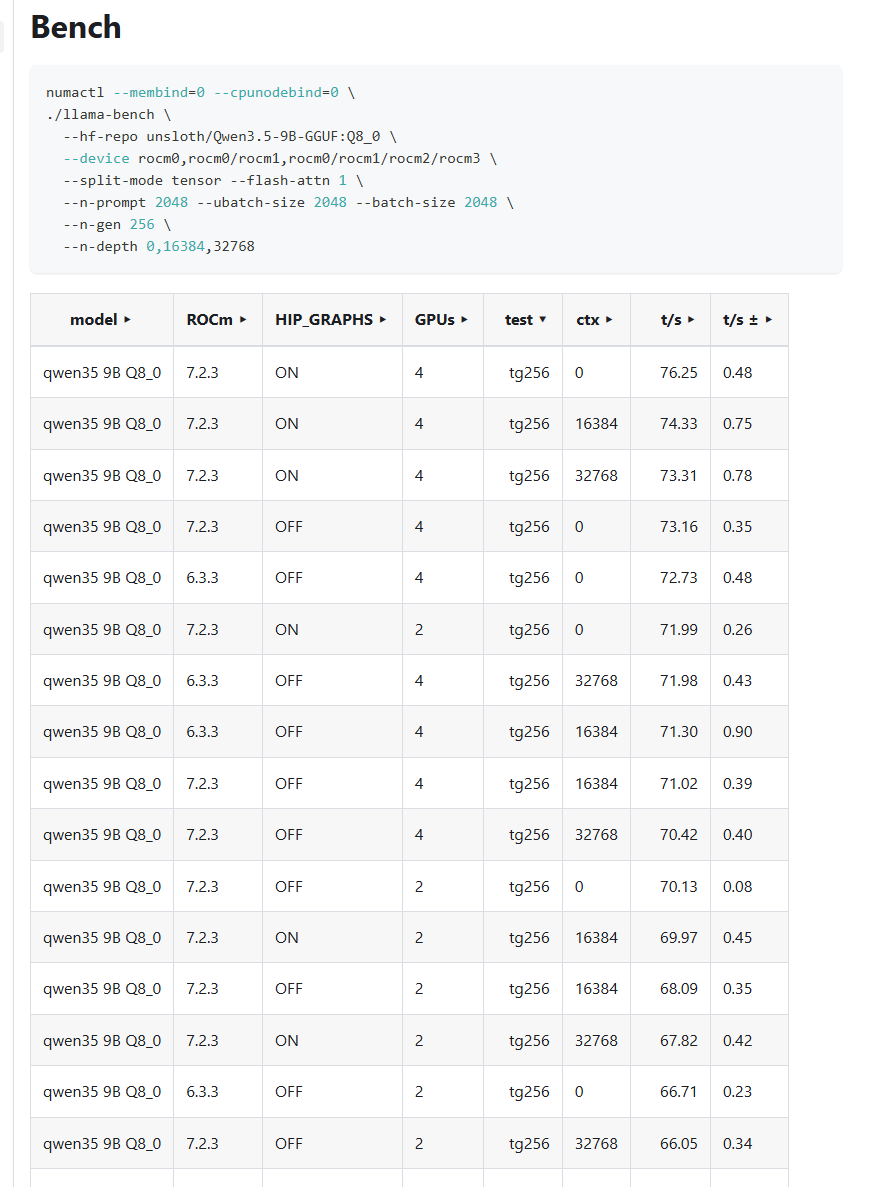
Task: Click the Bench heading
Action: pyautogui.click(x=76, y=27)
